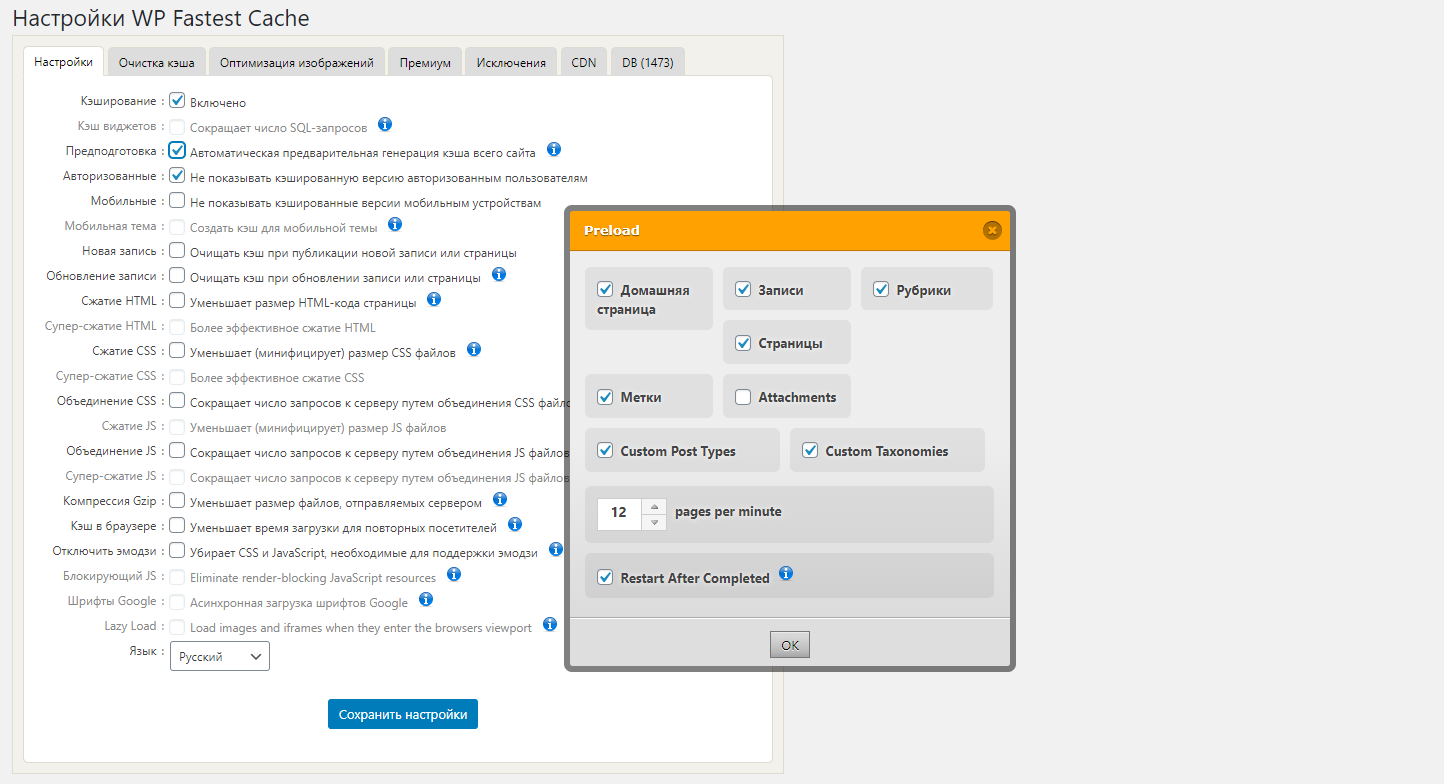Open info icon for Блокирующий JS

[454, 574]
